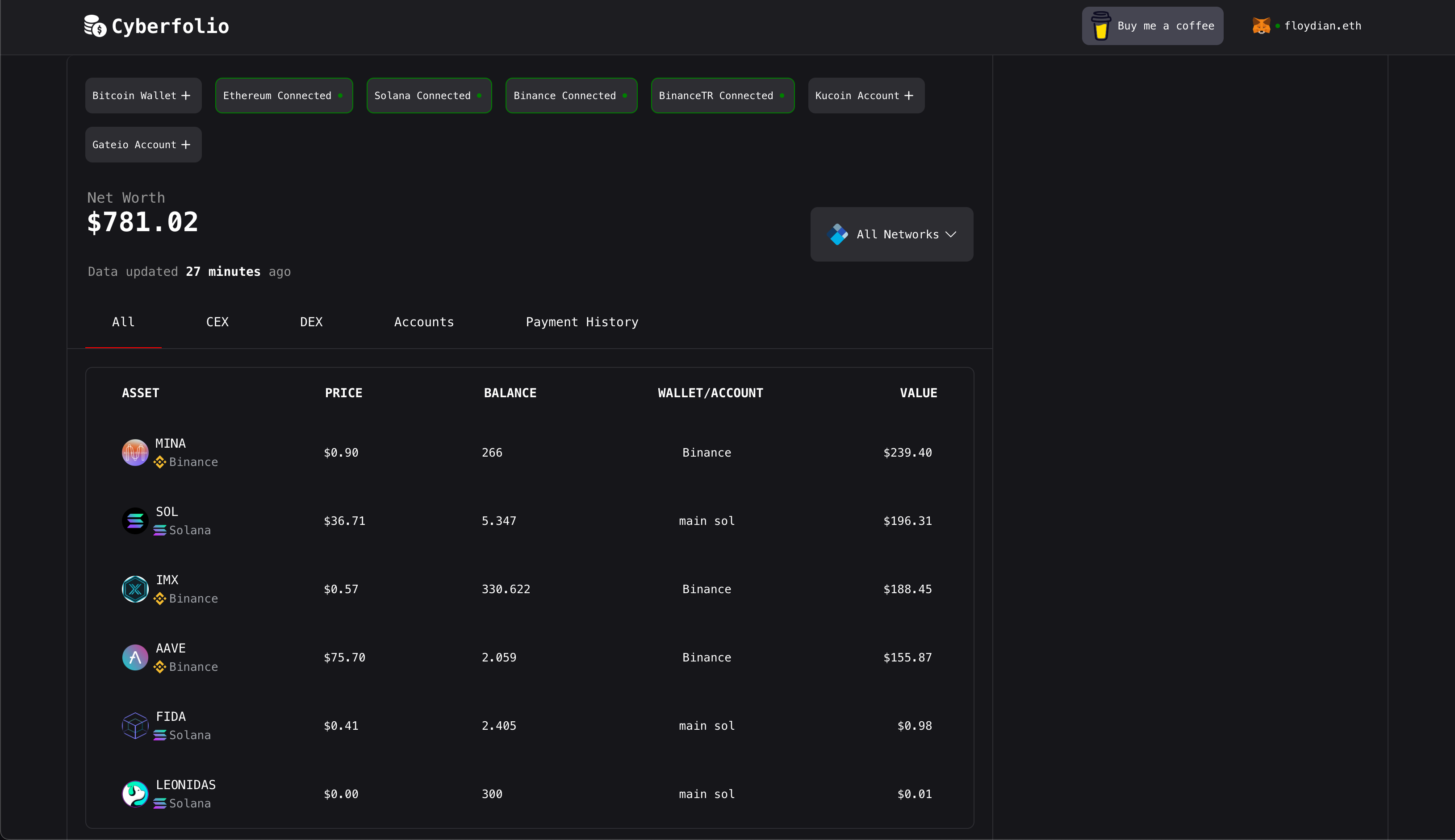Viewport: 1455px width, 840px height.
Task: Click the AAVE value $155.87
Action: (x=908, y=658)
